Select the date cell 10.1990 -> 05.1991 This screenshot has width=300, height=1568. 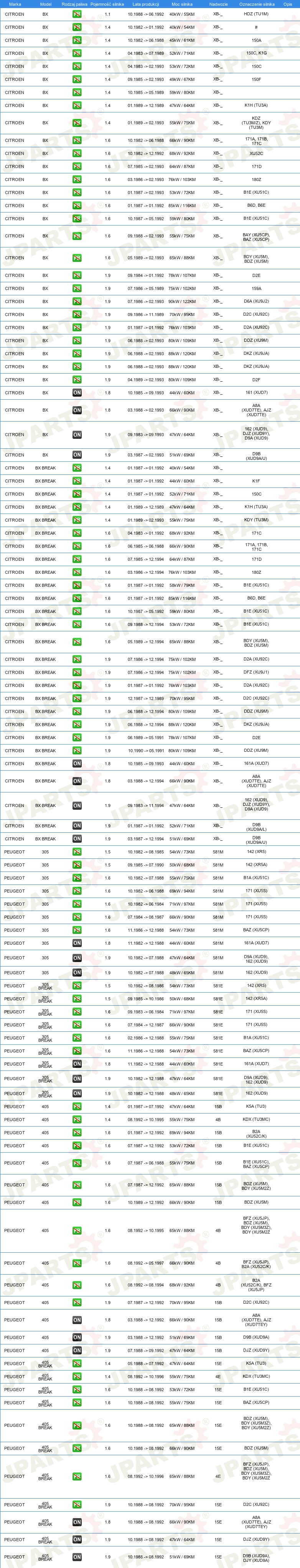145,751
